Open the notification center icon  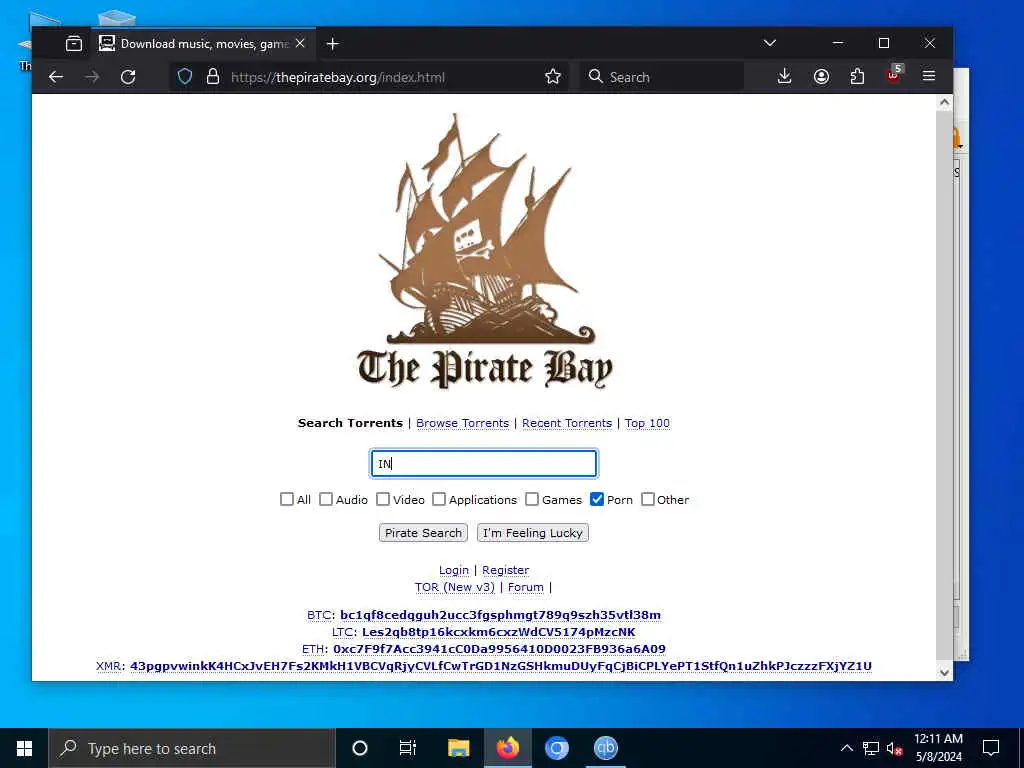[x=991, y=748]
